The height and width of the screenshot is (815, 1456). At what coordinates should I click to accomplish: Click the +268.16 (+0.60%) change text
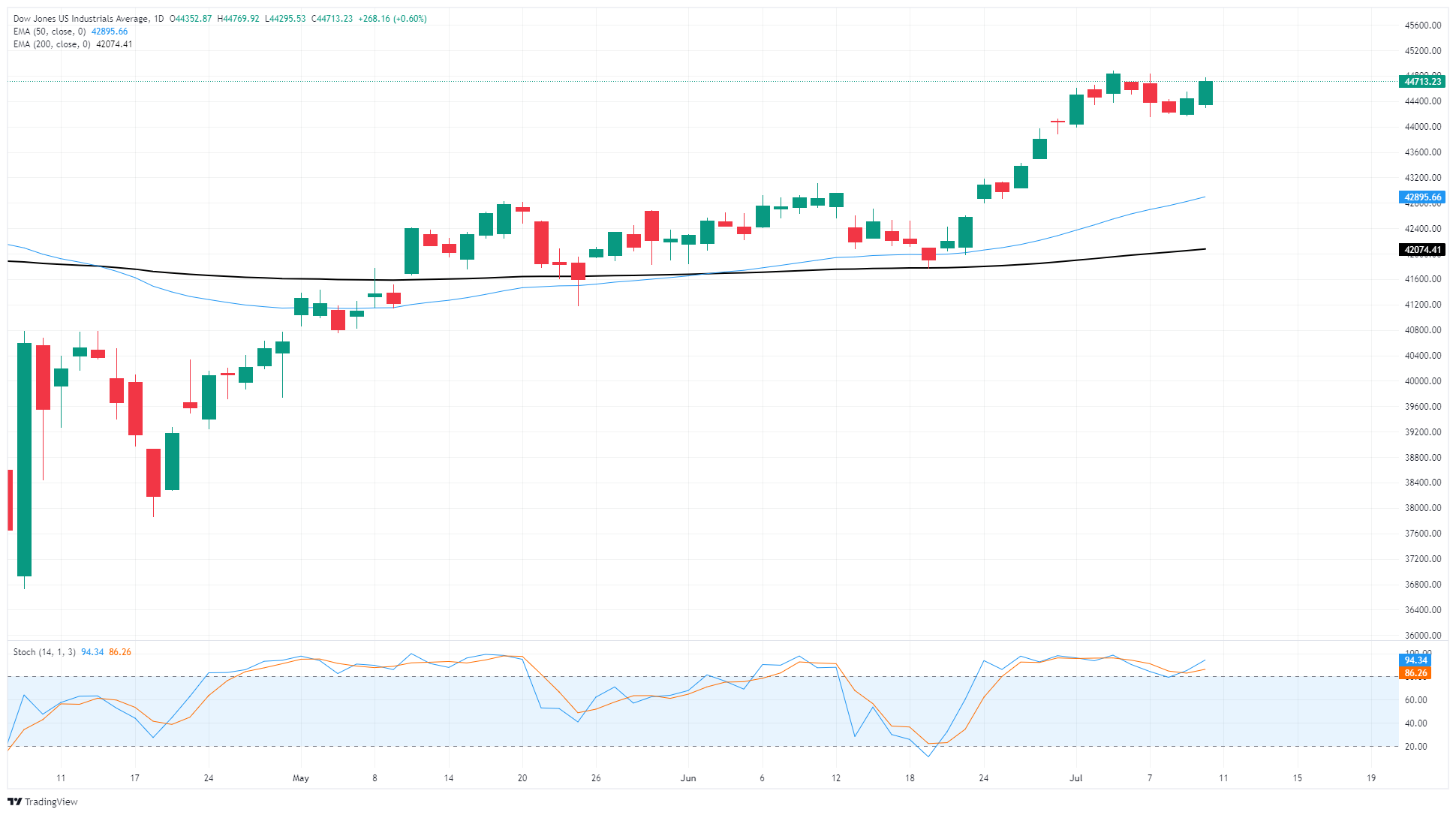click(393, 19)
